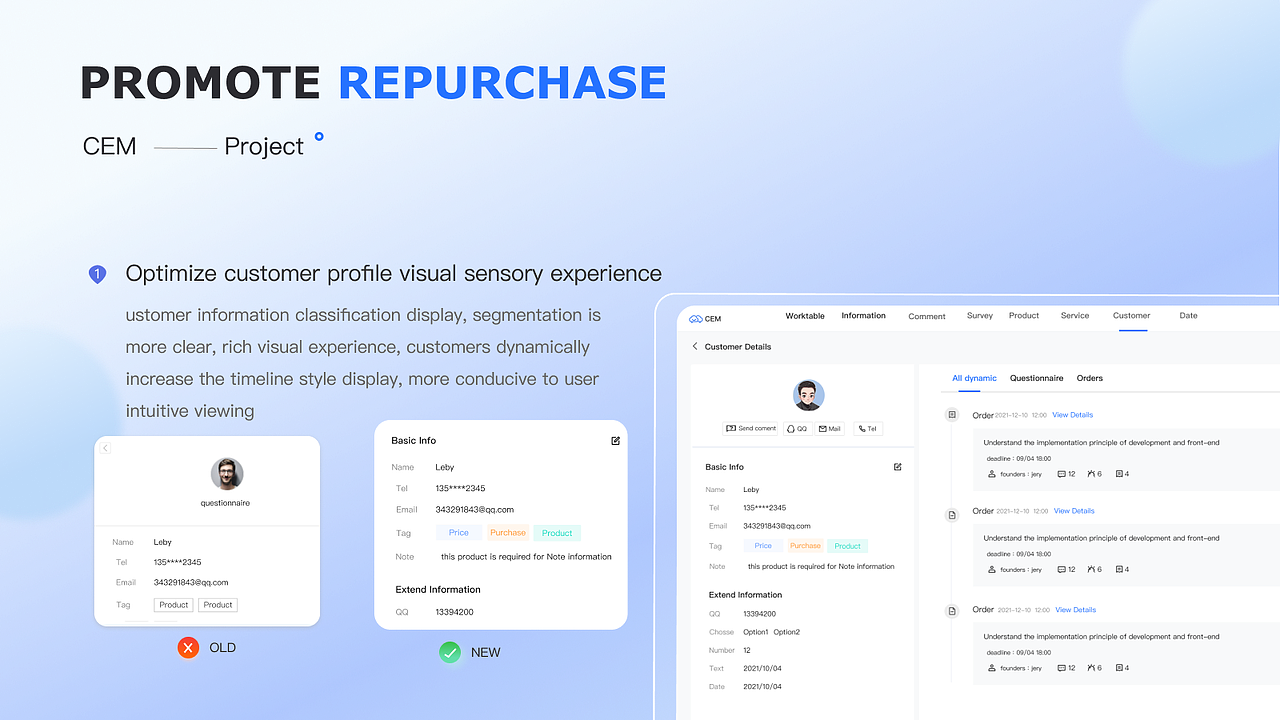The width and height of the screenshot is (1280, 720).
Task: Click the Purchase tag on the NEW card
Action: [508, 533]
